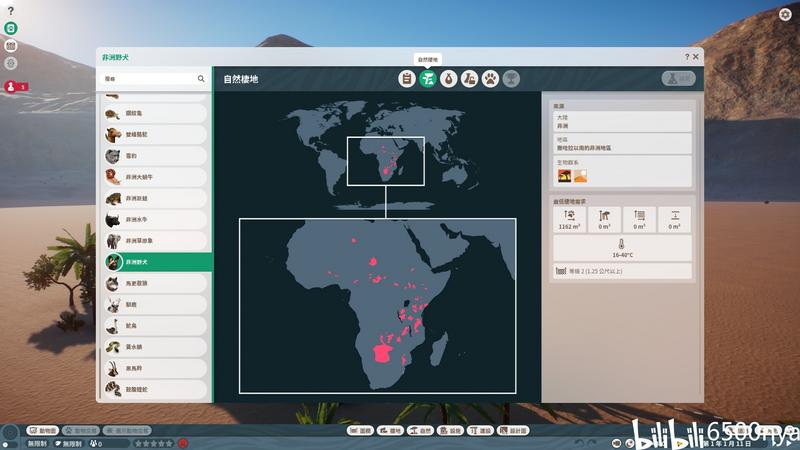Click the climbing area requirement tile

pyautogui.click(x=605, y=219)
